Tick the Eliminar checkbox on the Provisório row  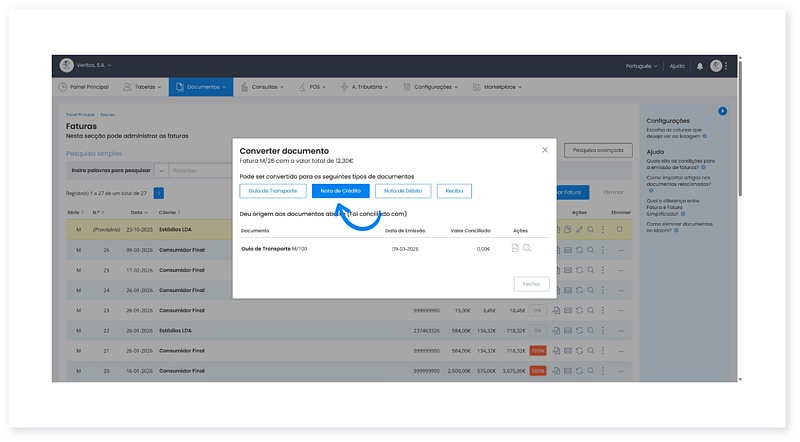(620, 229)
